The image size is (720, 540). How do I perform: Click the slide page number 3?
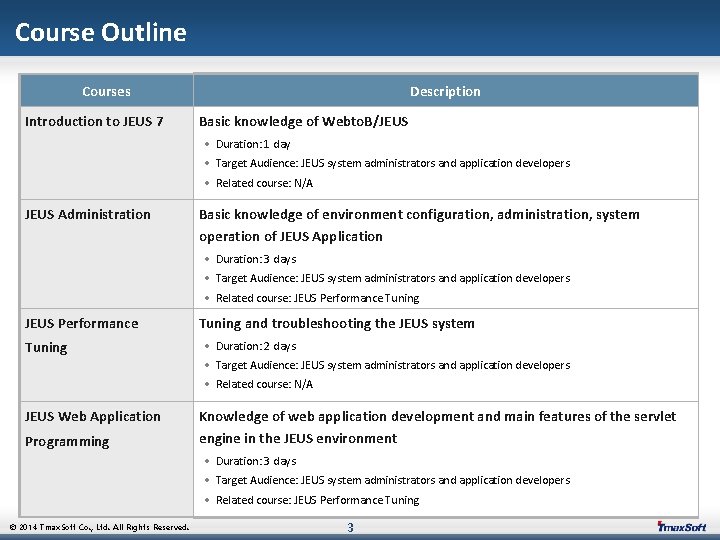pyautogui.click(x=350, y=527)
